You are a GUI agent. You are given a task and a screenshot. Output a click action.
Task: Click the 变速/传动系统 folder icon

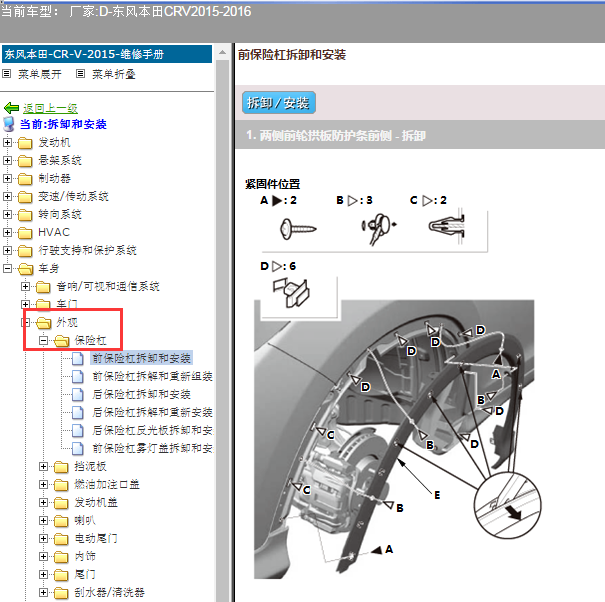pyautogui.click(x=25, y=197)
